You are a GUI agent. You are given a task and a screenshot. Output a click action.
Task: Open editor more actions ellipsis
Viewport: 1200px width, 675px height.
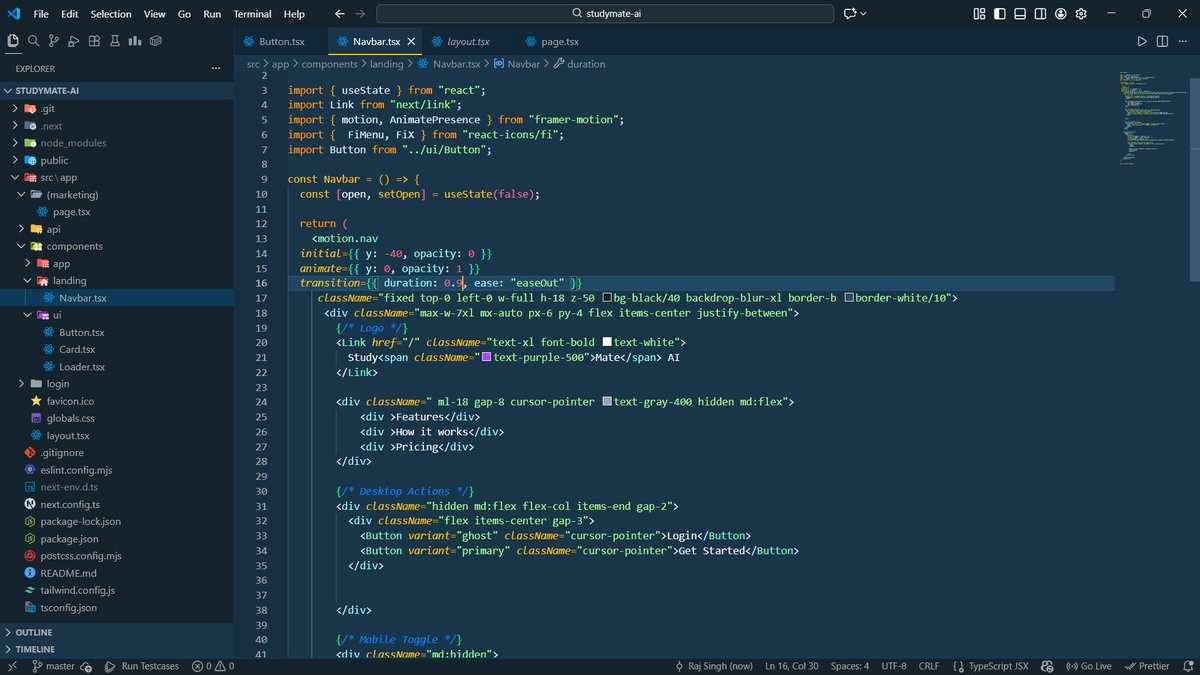click(1182, 41)
